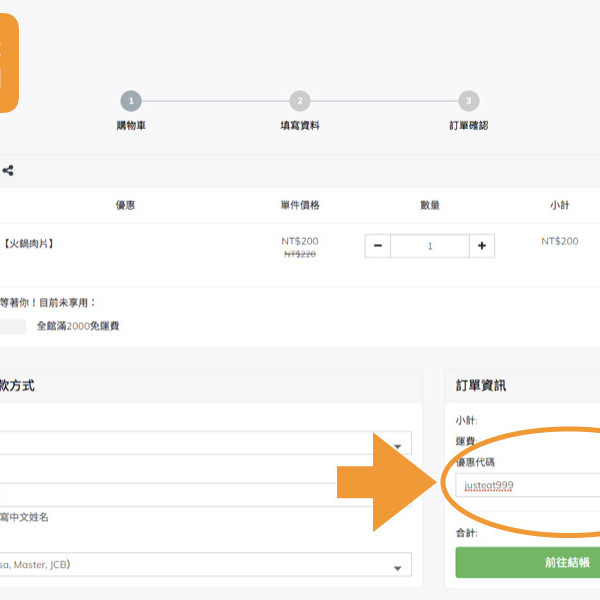Select the 購物車 step label
The image size is (600, 600).
(x=131, y=126)
